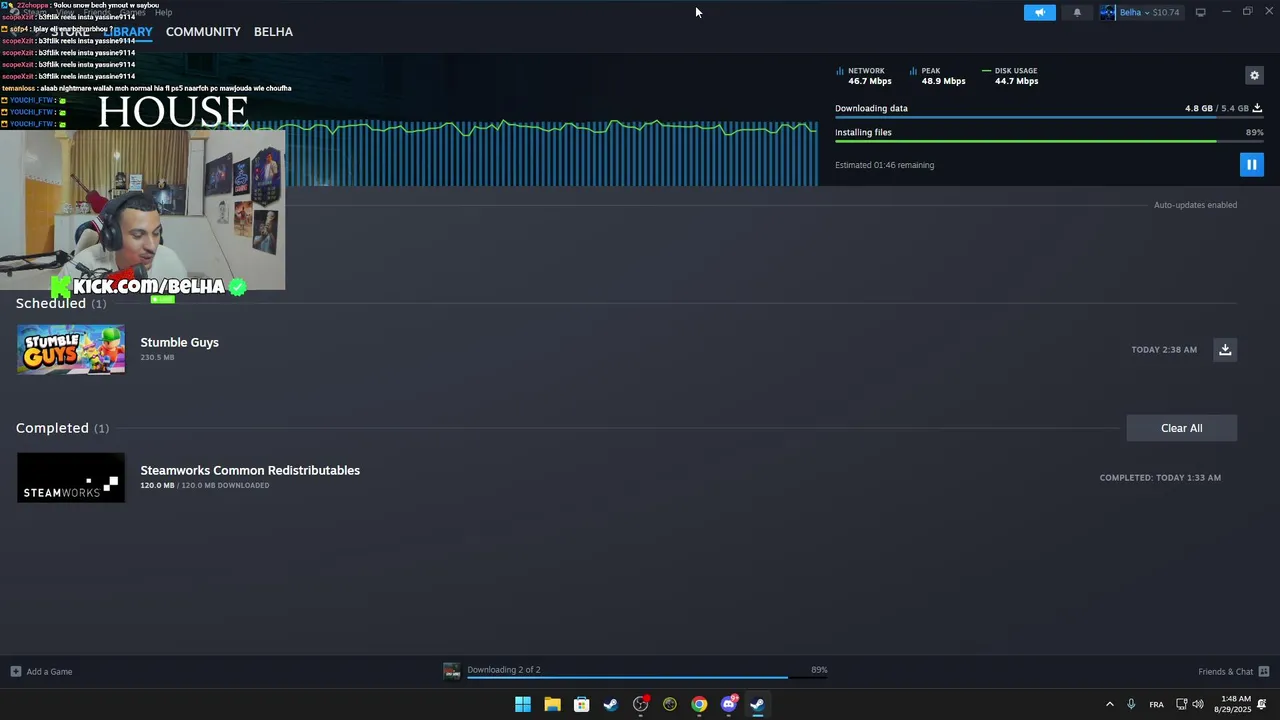The width and height of the screenshot is (1280, 720).
Task: Open Google Chrome from taskbar
Action: [x=699, y=704]
